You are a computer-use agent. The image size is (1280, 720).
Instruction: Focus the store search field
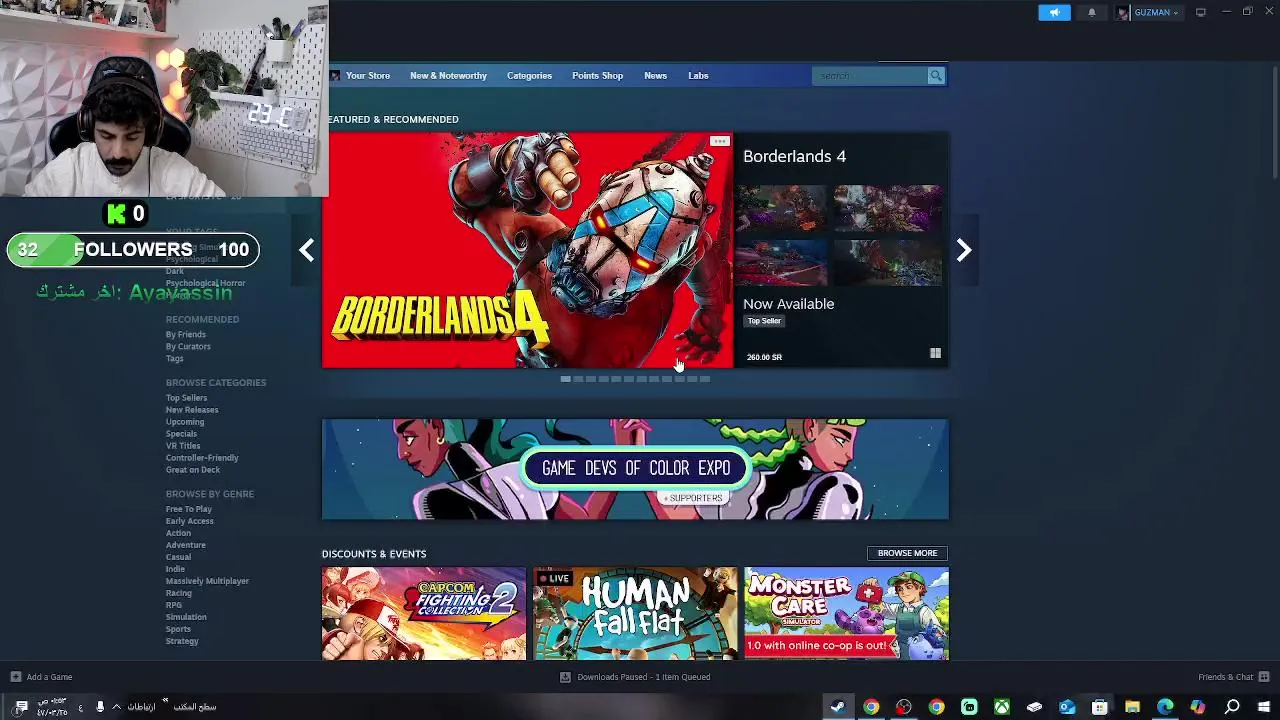tap(869, 75)
